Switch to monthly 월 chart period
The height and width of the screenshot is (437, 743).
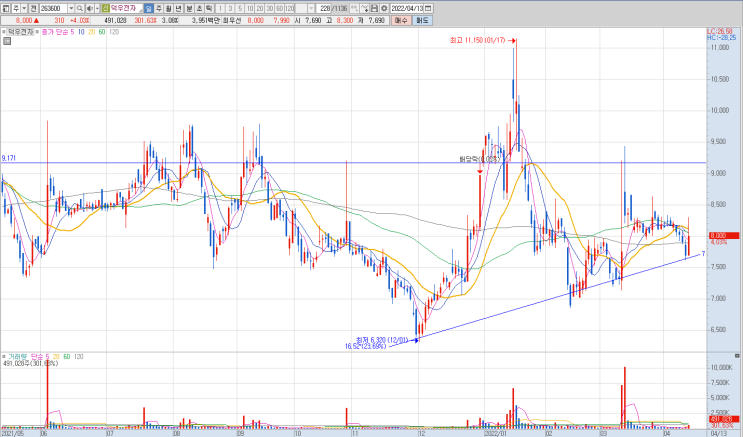point(168,9)
